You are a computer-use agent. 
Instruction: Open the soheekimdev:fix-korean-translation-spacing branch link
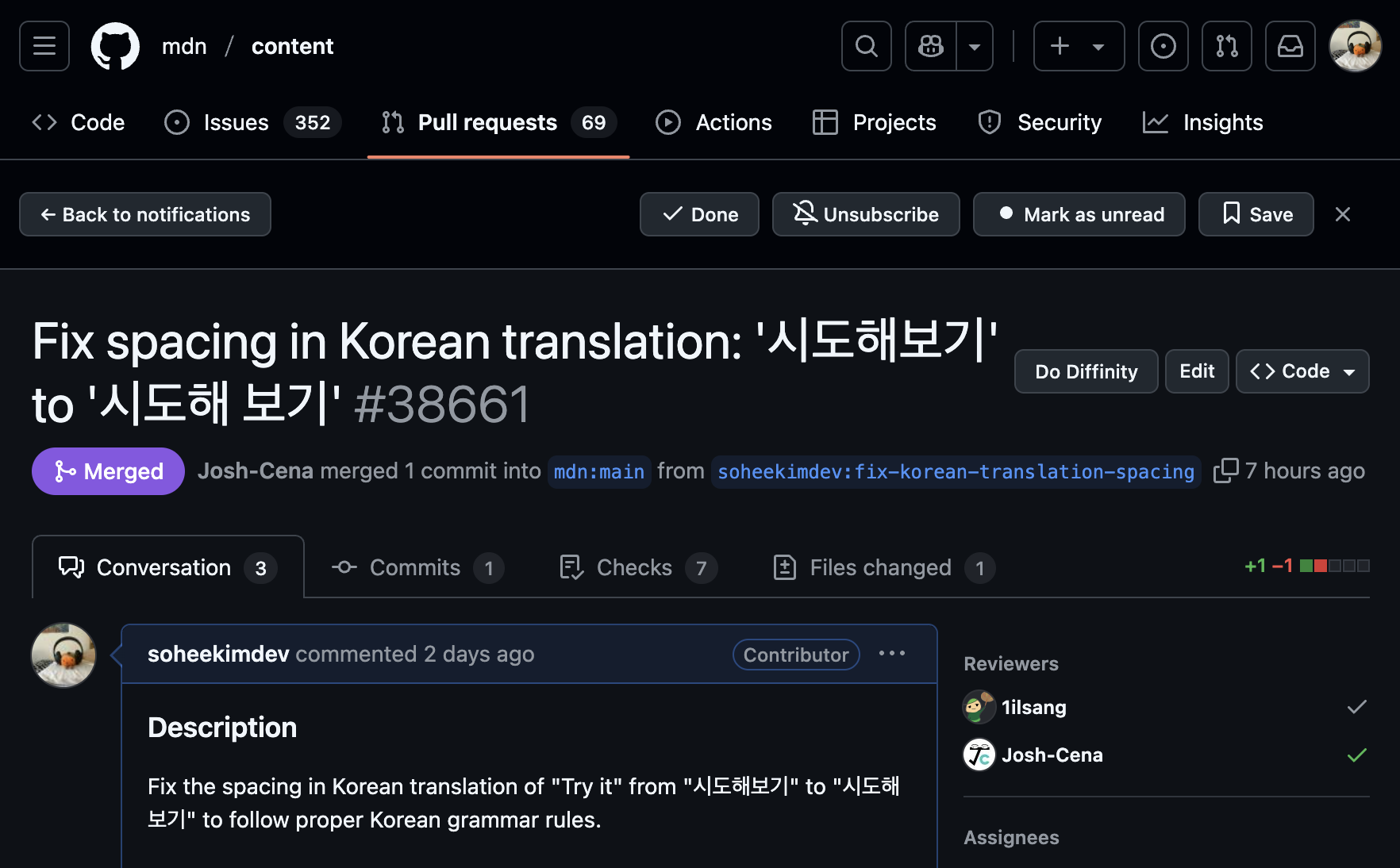click(956, 472)
